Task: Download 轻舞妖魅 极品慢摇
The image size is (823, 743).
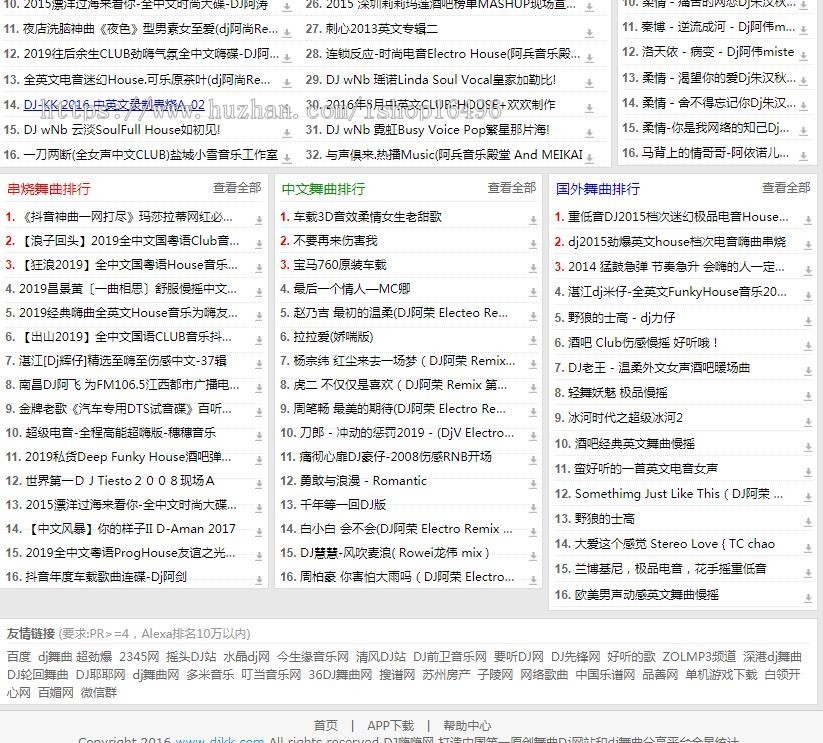Action: [808, 396]
